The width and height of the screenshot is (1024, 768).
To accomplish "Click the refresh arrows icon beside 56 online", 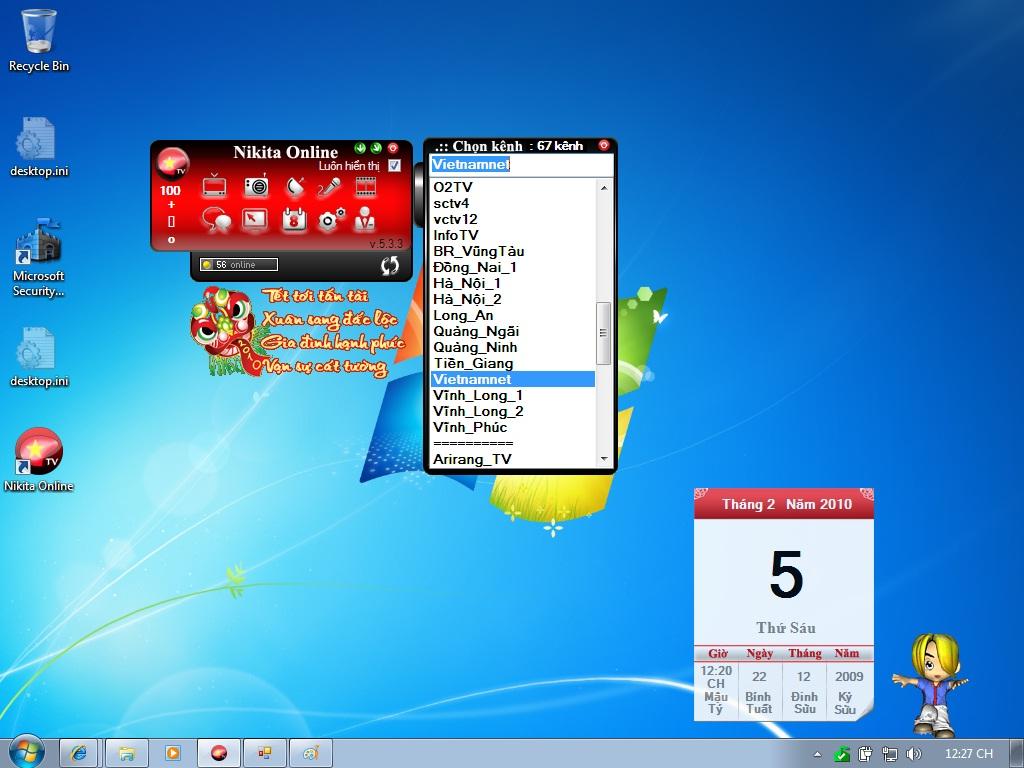I will click(390, 265).
